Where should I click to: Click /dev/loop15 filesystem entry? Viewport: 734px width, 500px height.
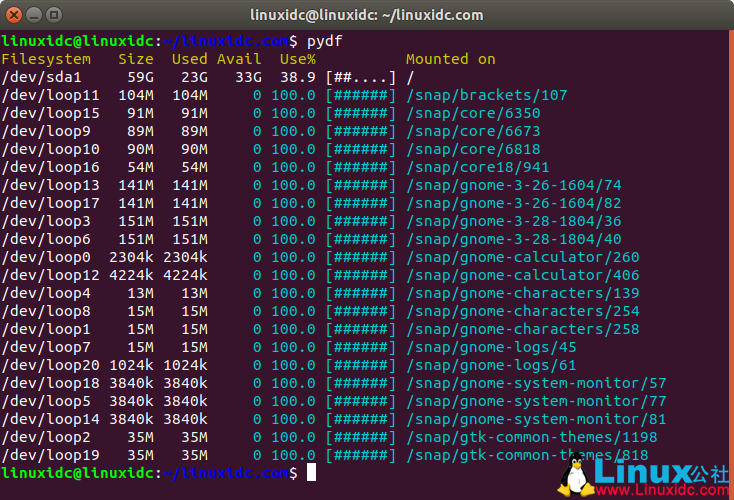pyautogui.click(x=51, y=113)
